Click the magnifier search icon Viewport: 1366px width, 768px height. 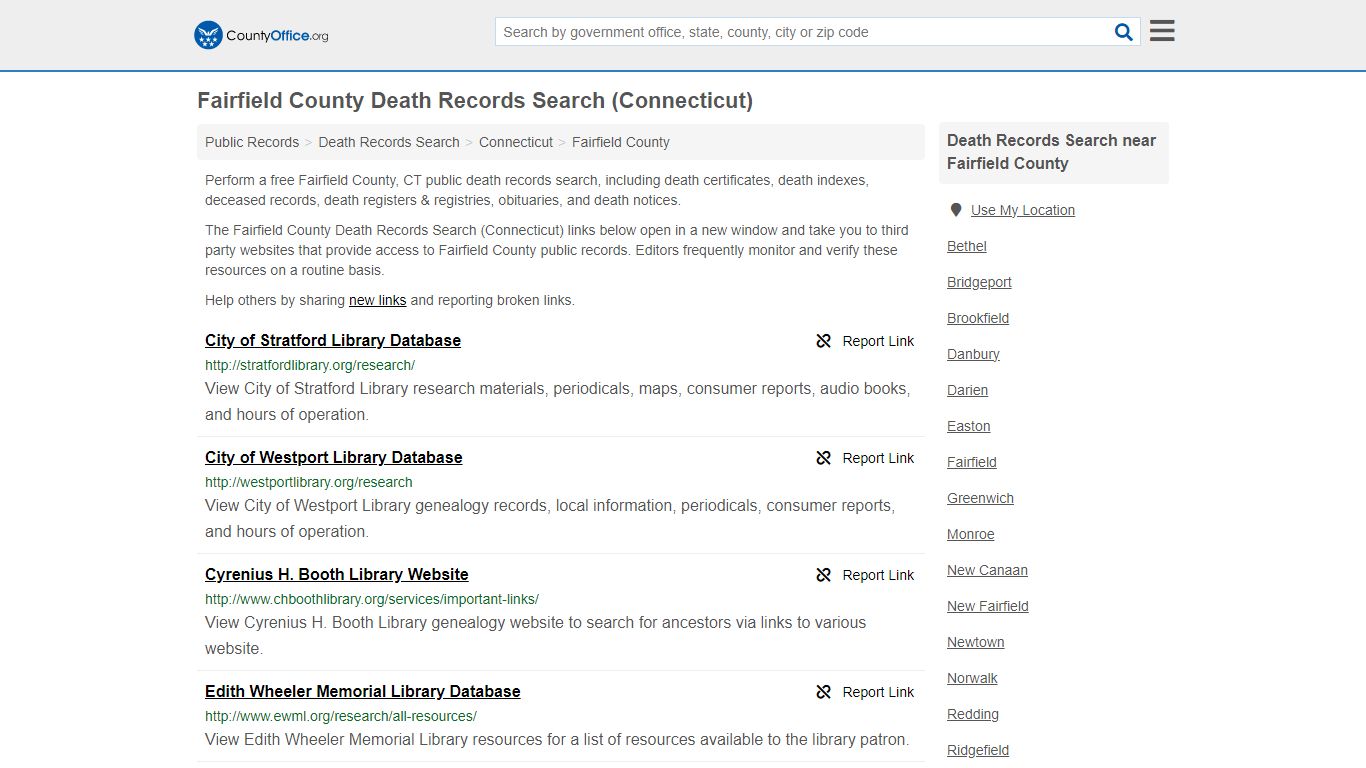coord(1124,32)
